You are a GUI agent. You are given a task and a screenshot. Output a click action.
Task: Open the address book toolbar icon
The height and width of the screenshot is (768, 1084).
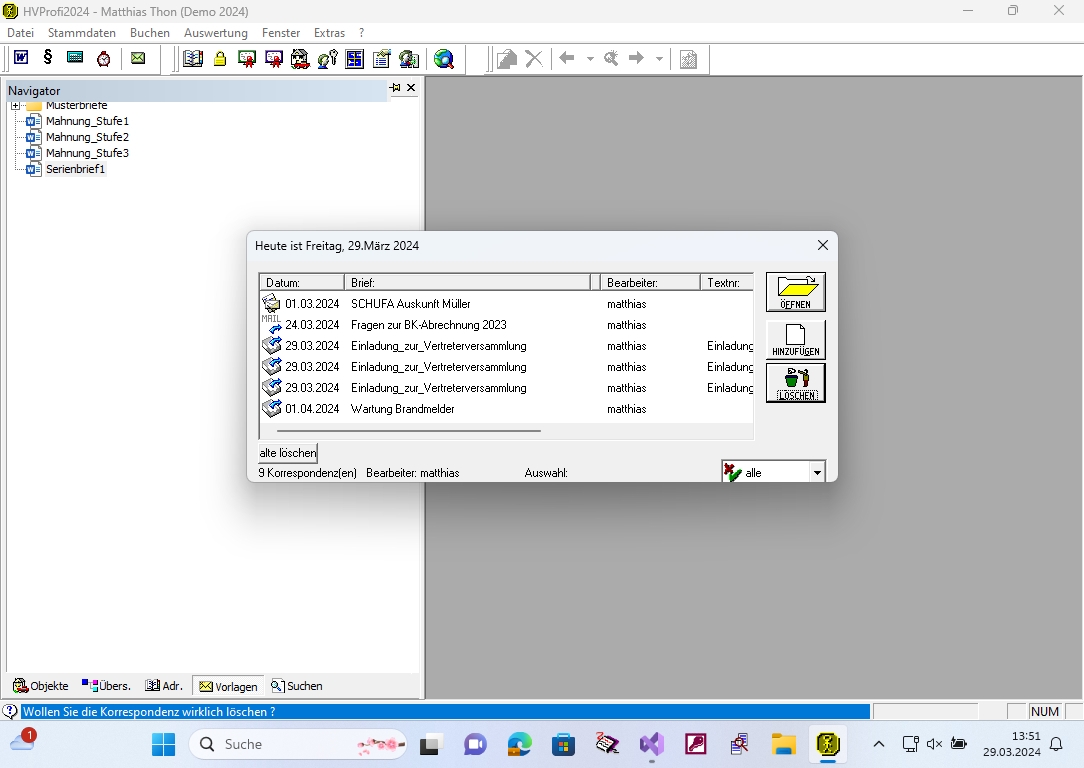[193, 59]
